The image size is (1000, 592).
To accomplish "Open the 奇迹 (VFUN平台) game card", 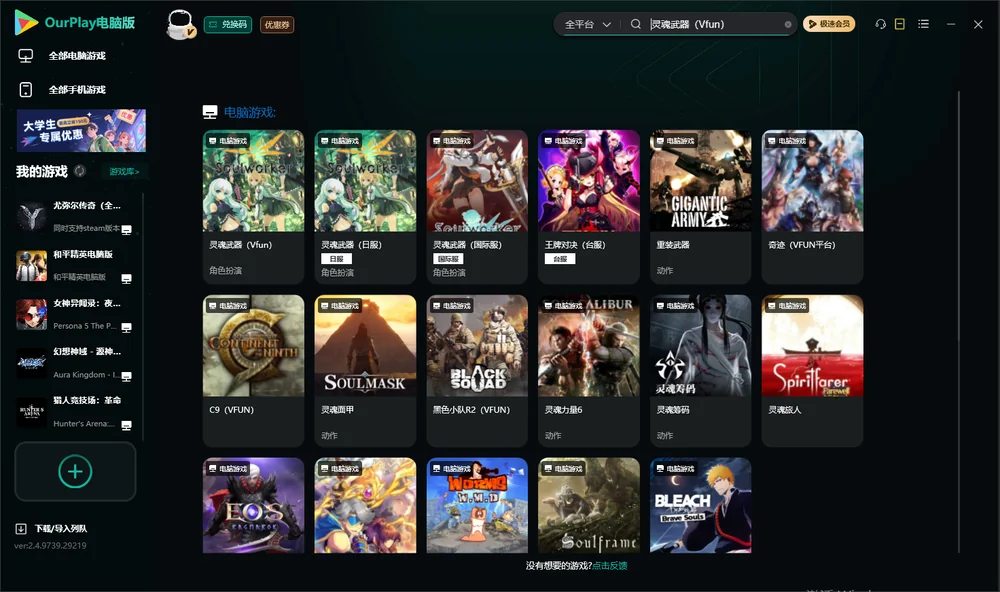I will point(812,207).
